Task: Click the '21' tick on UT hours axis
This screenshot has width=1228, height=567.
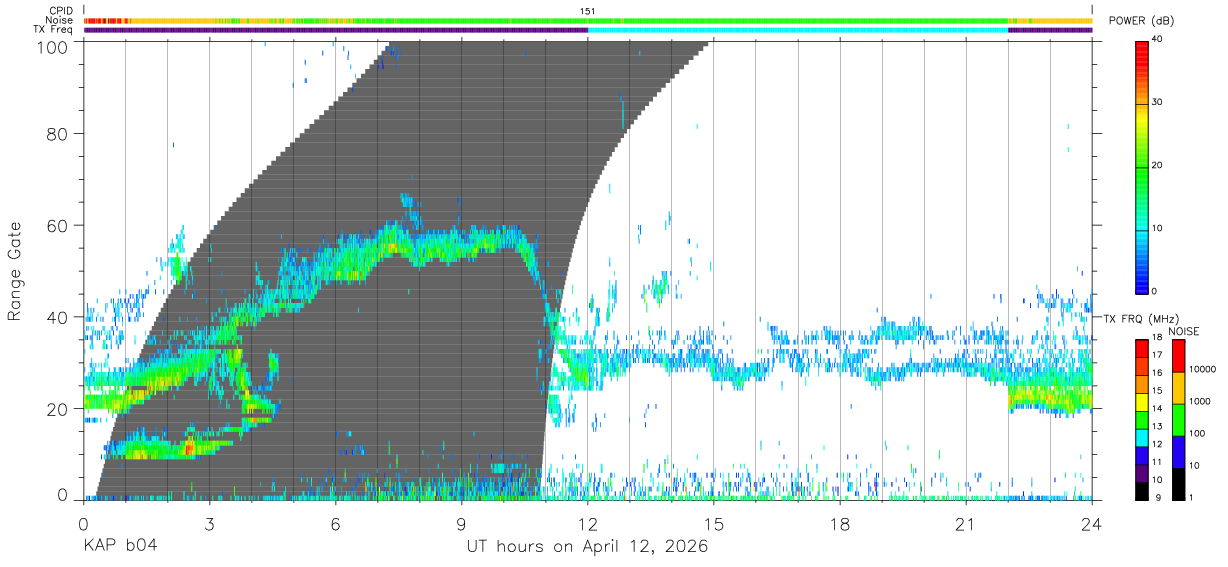Action: click(966, 523)
